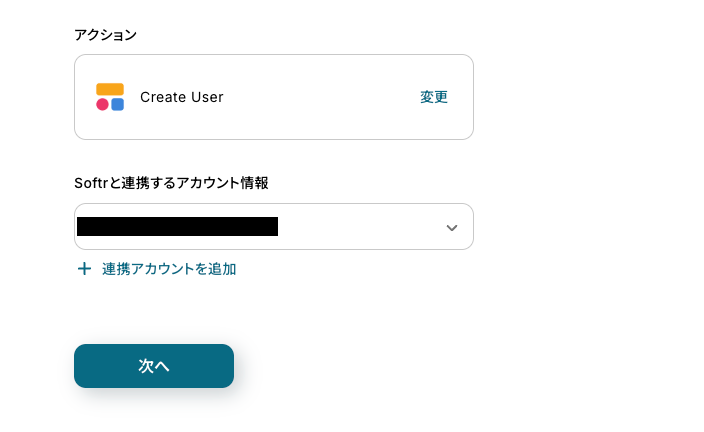704x432 pixels.
Task: Open the Softr linked account select box
Action: (273, 227)
